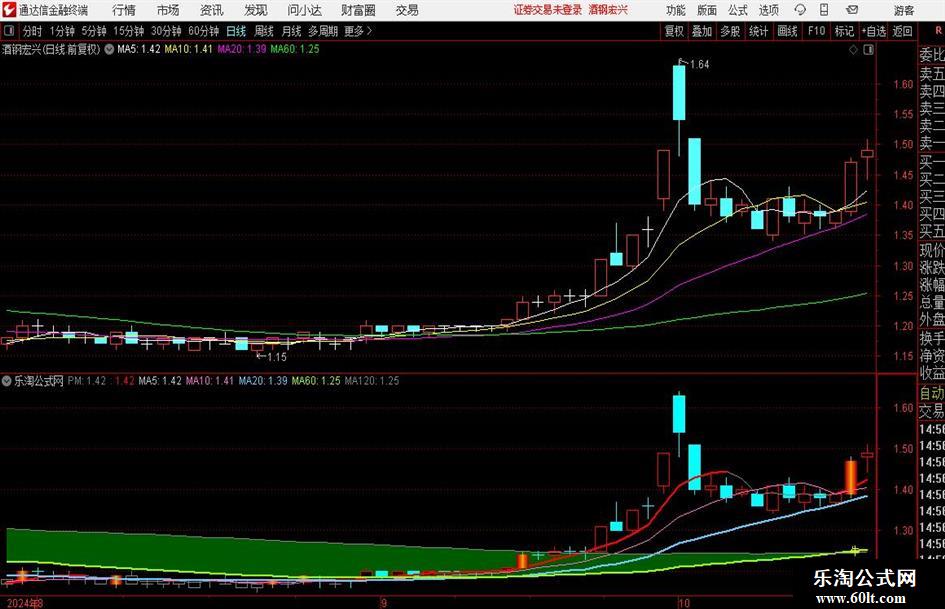Open the 选项 menu

[x=768, y=10]
